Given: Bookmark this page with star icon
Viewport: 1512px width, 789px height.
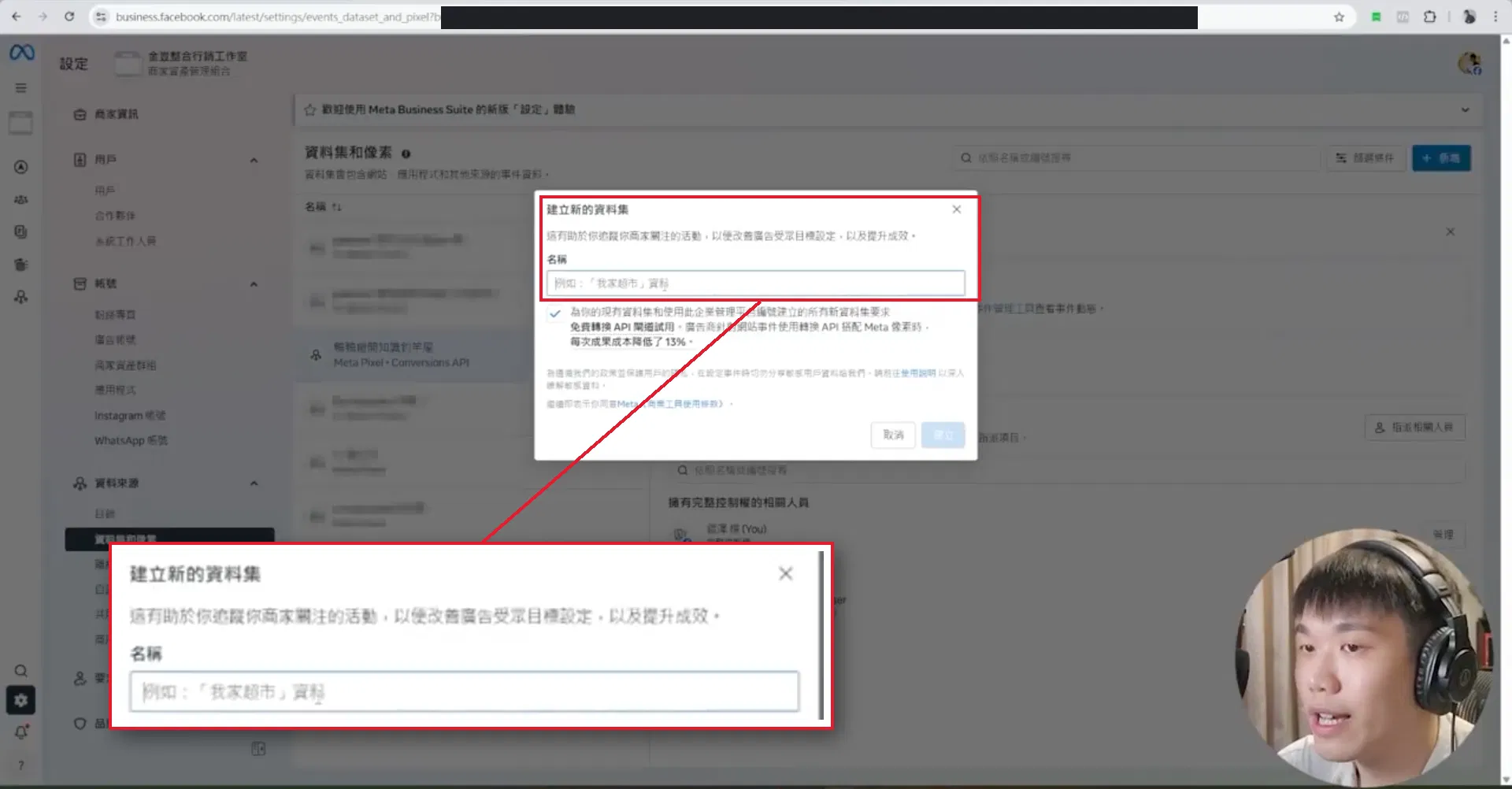Looking at the screenshot, I should pyautogui.click(x=1339, y=17).
